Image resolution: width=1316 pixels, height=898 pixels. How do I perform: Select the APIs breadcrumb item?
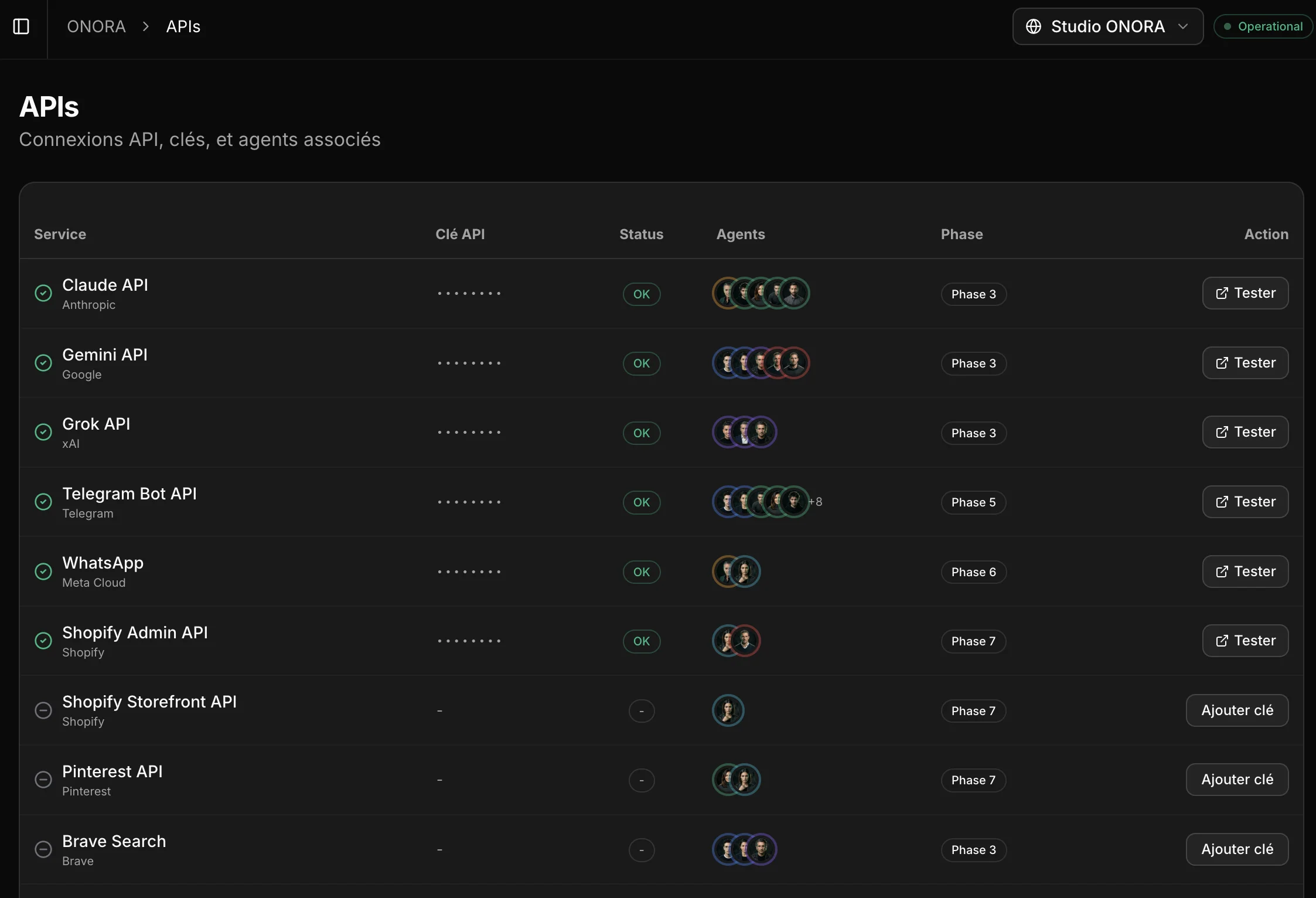pyautogui.click(x=183, y=26)
